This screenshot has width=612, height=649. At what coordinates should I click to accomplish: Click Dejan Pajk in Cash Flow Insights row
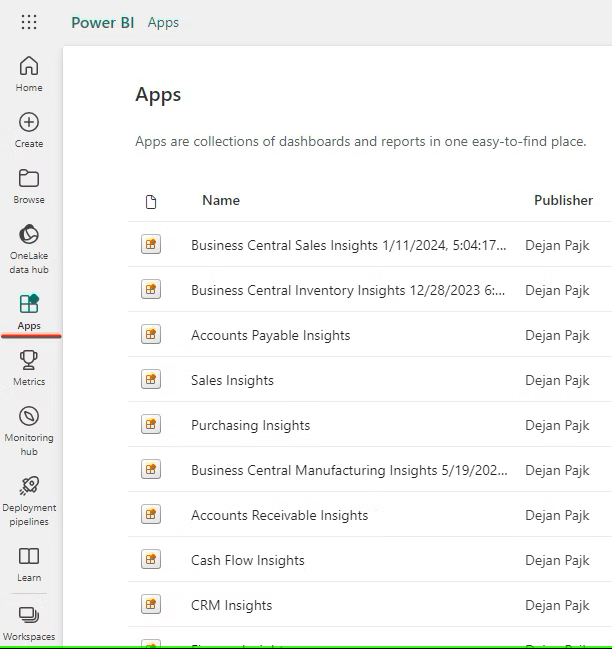[x=557, y=560]
